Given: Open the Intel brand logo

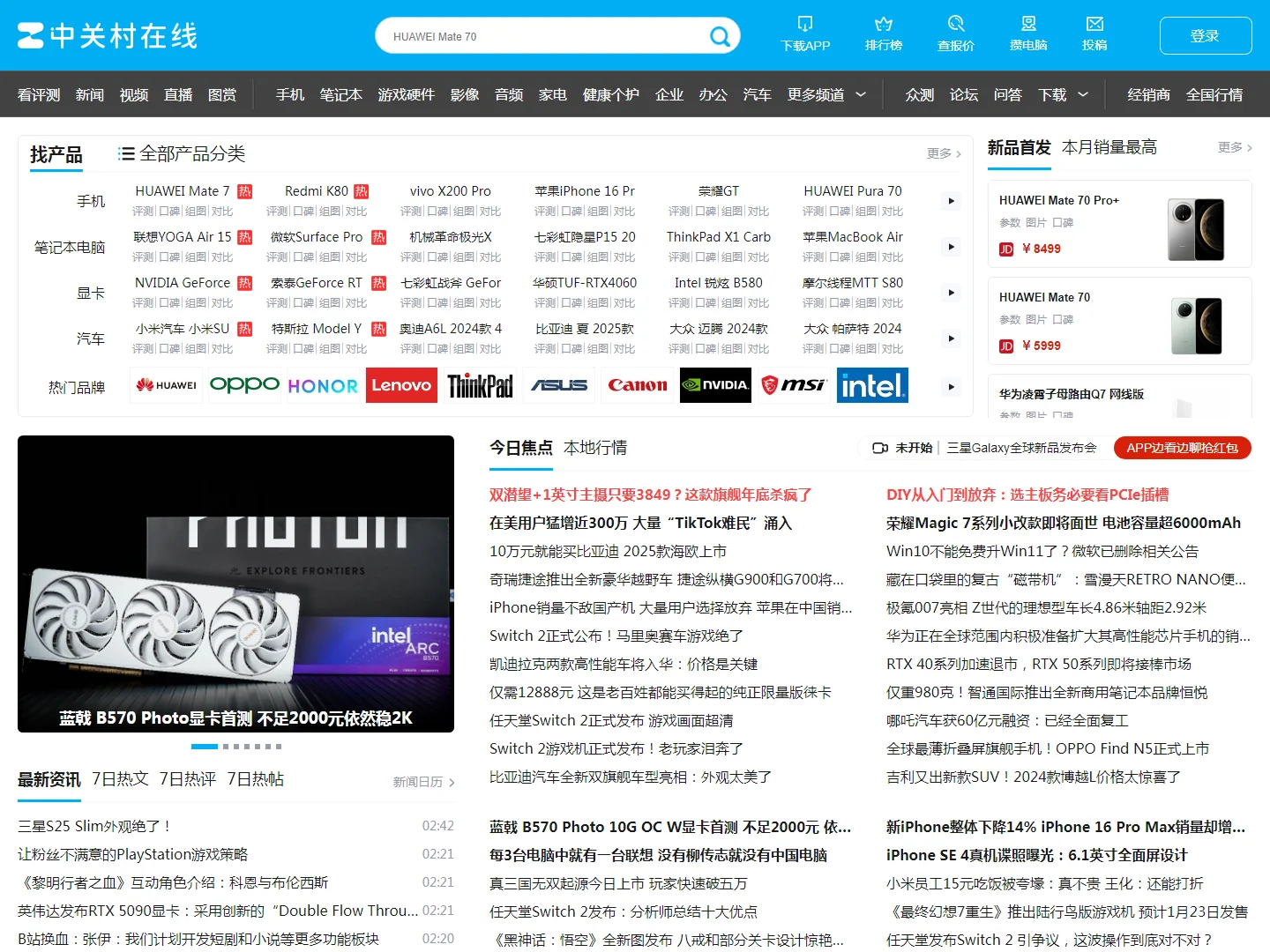Looking at the screenshot, I should click(x=872, y=385).
